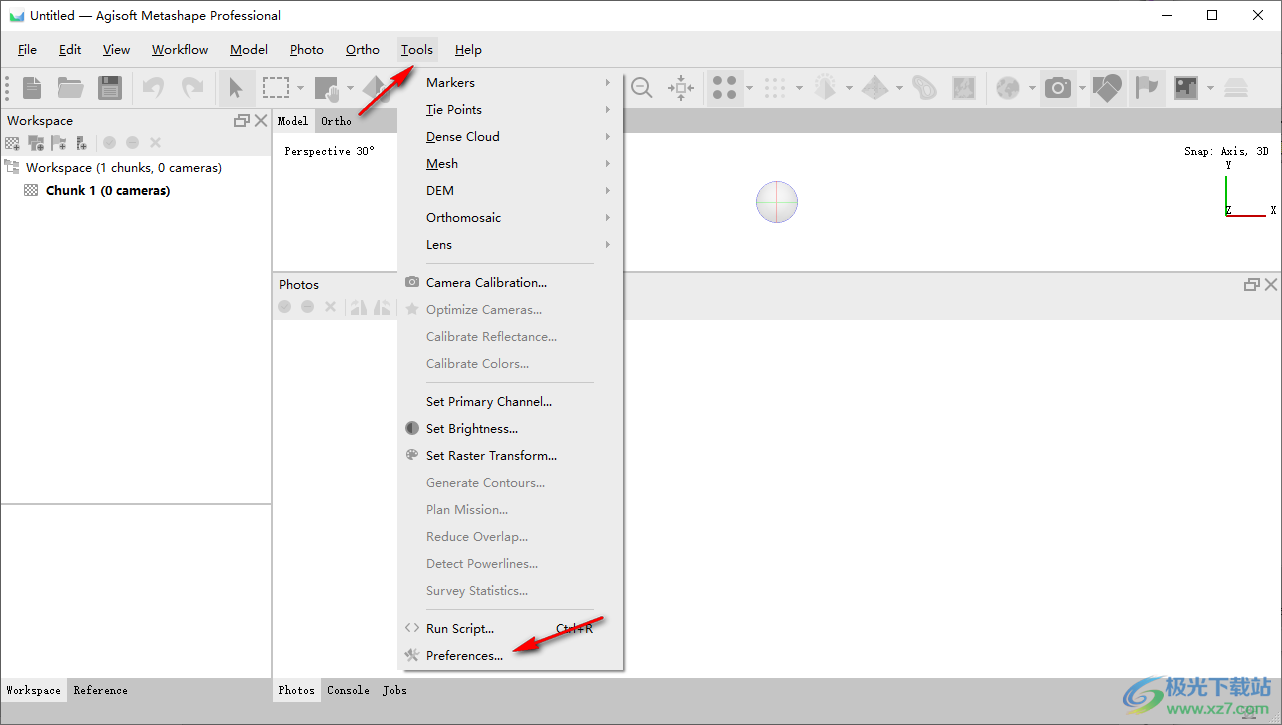Click Remove X icon in Workspace toolbar
This screenshot has height=725, width=1282.
coord(155,143)
